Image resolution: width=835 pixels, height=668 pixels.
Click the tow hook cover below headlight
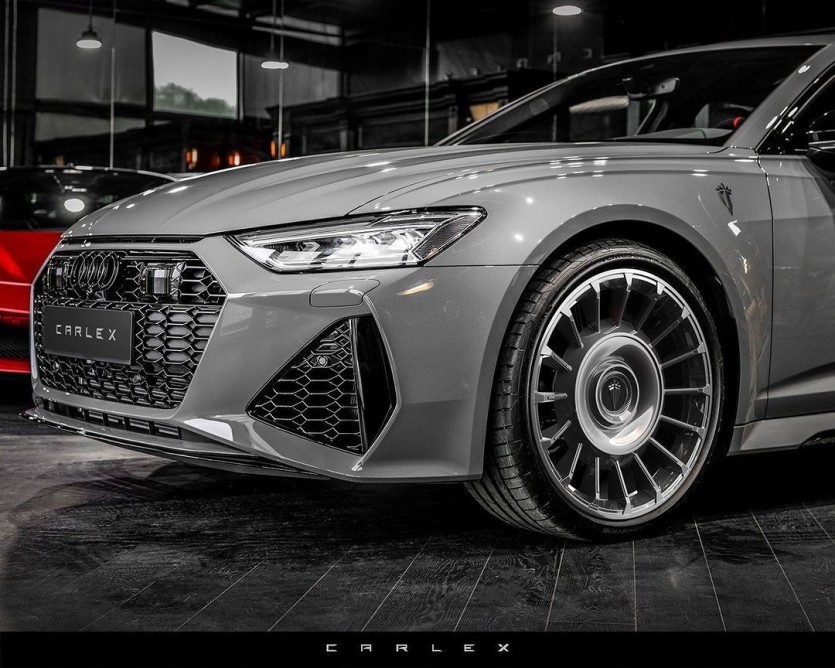[x=344, y=293]
